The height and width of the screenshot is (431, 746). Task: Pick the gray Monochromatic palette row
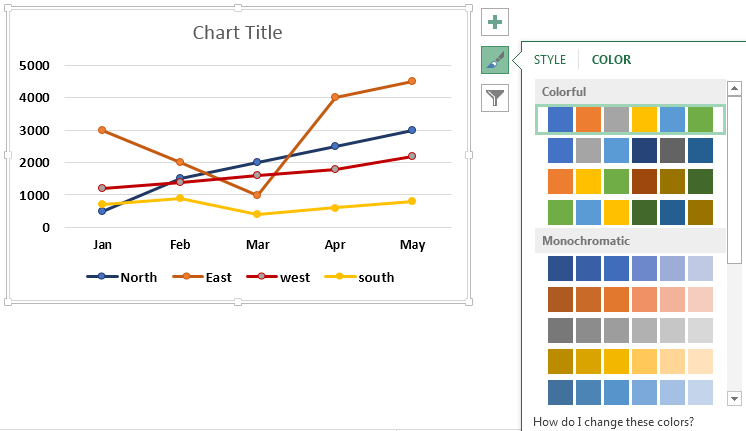[630, 330]
